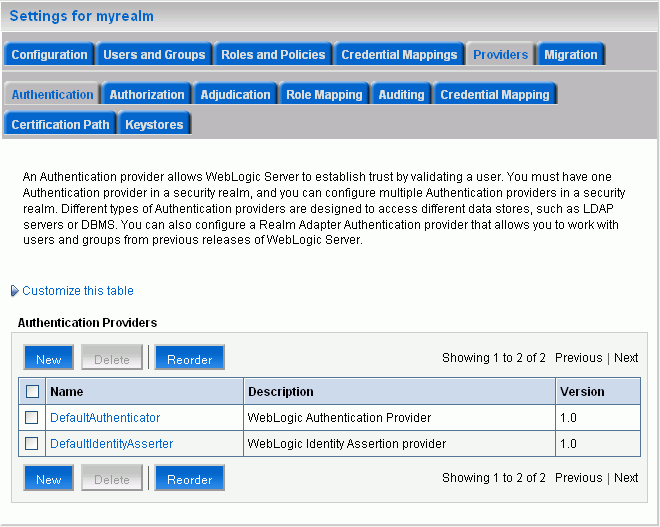The image size is (660, 527).
Task: Open the Certification Path sub-tab
Action: [60, 124]
